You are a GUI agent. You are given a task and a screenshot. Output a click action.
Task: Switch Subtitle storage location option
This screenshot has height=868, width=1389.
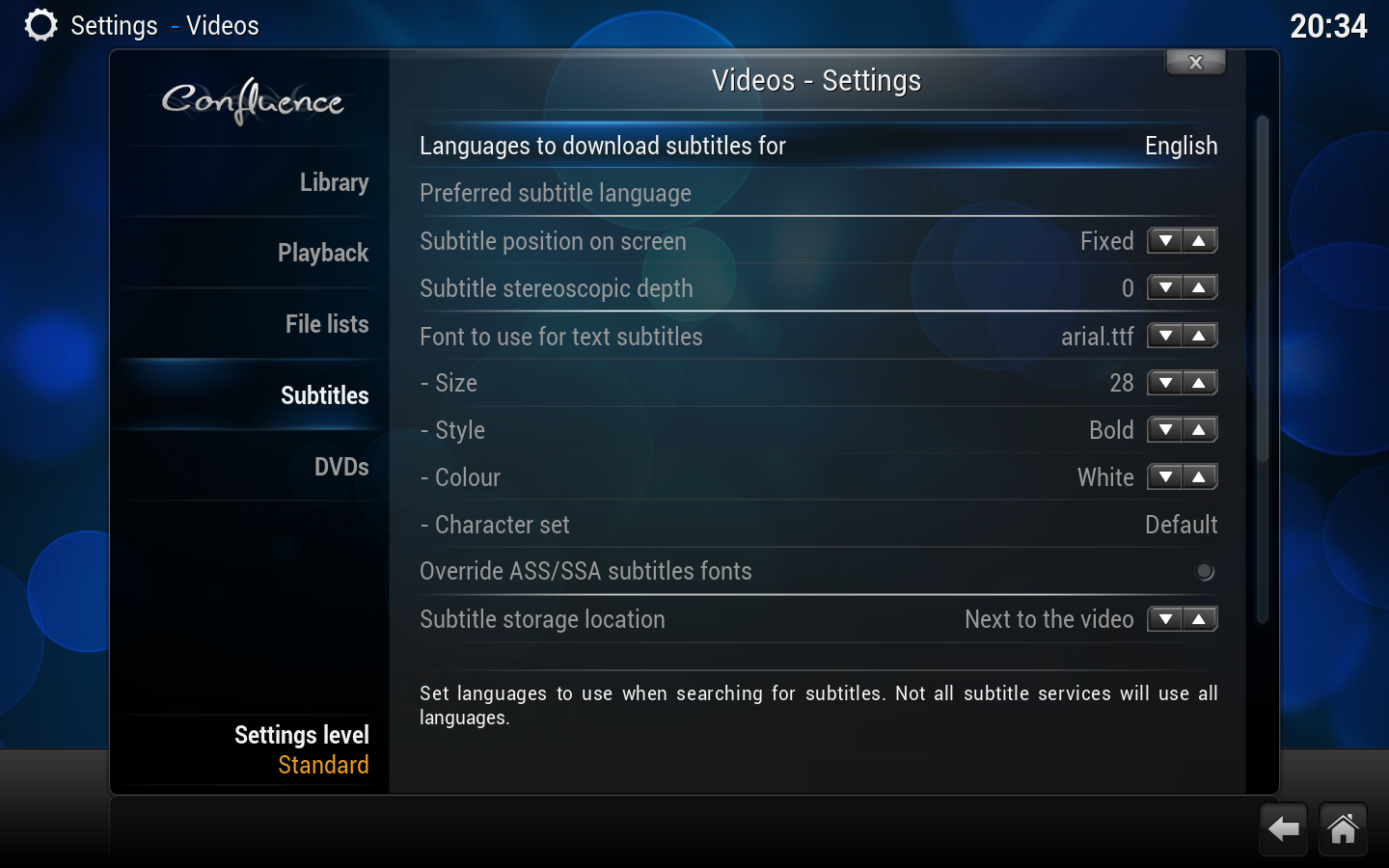(1199, 618)
